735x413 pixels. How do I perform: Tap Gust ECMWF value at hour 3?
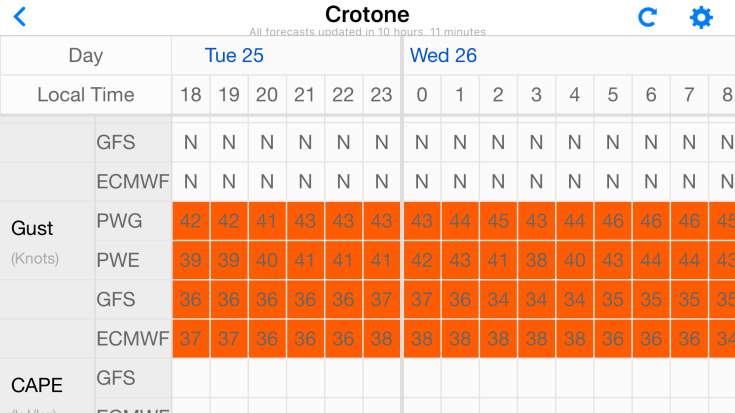tap(536, 338)
